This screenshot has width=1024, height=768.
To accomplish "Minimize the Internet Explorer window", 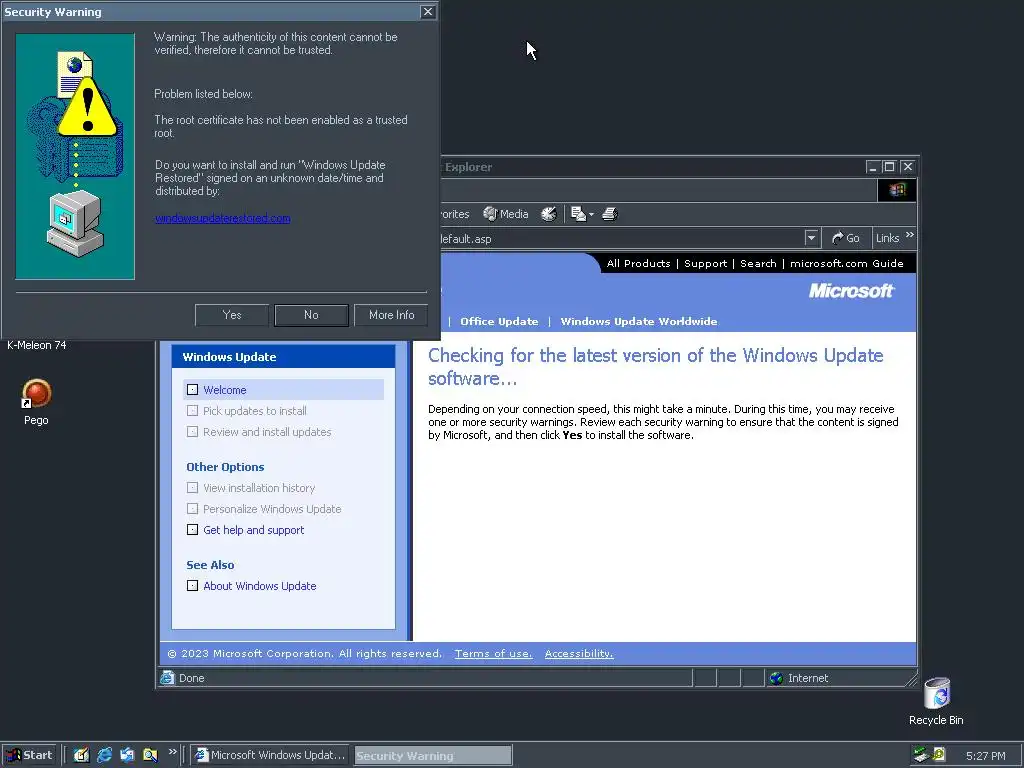I will tap(872, 167).
